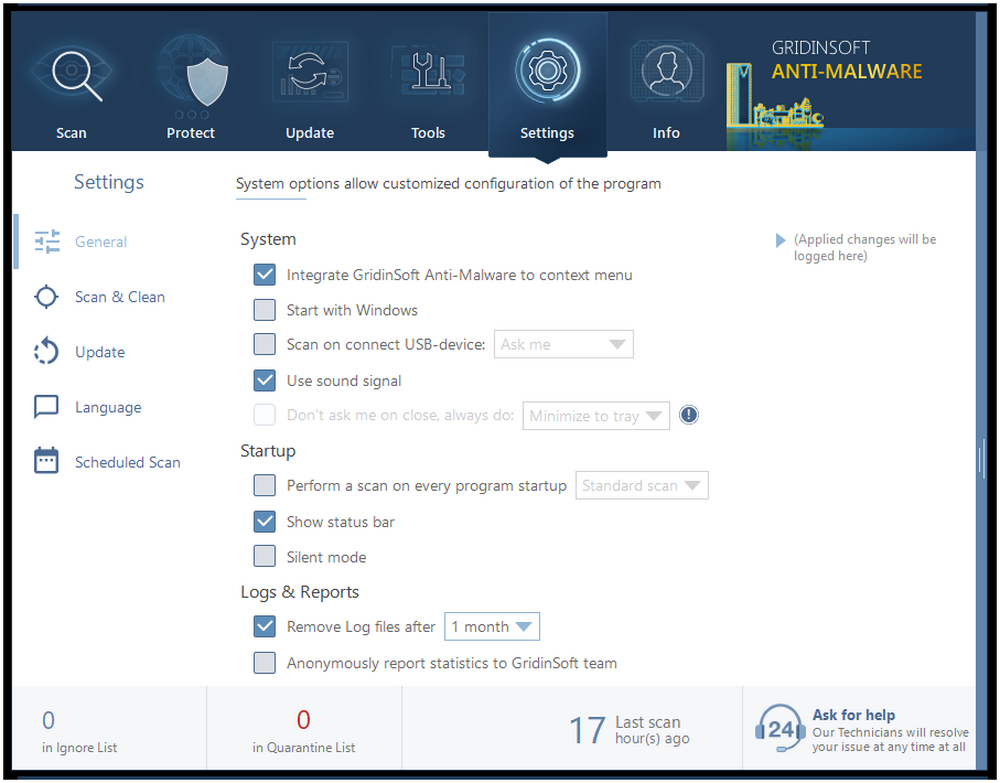Screen dimensions: 1000x783
Task: Enable Start with Windows
Action: coord(265,310)
